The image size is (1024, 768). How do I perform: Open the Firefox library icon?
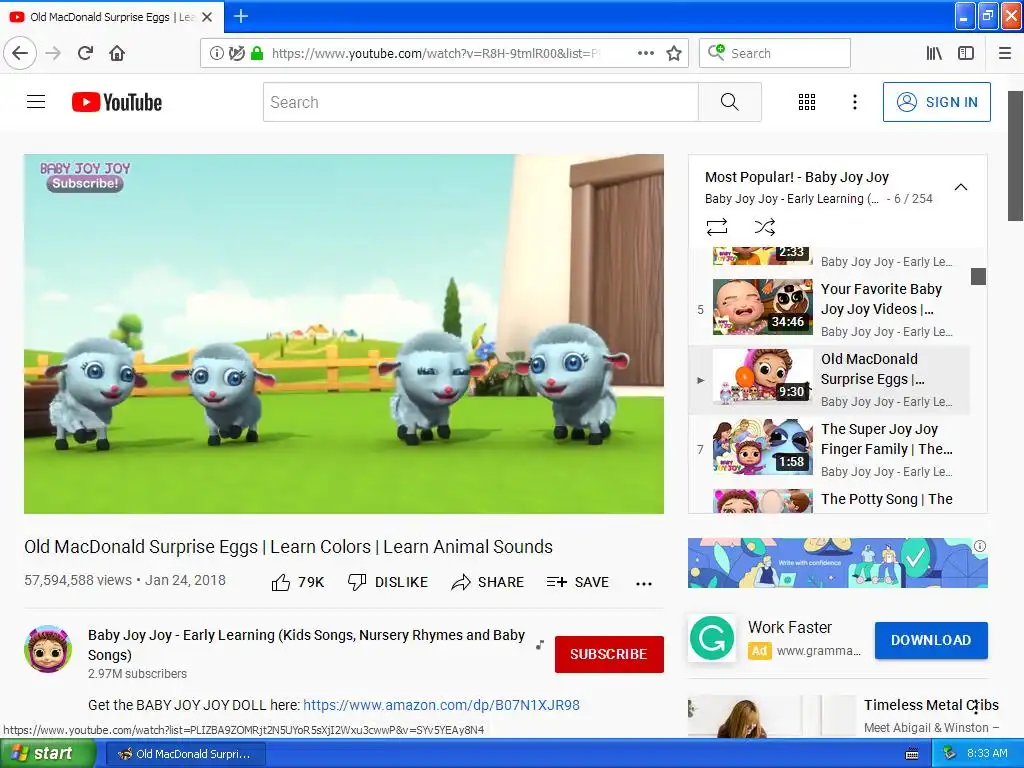coord(934,54)
